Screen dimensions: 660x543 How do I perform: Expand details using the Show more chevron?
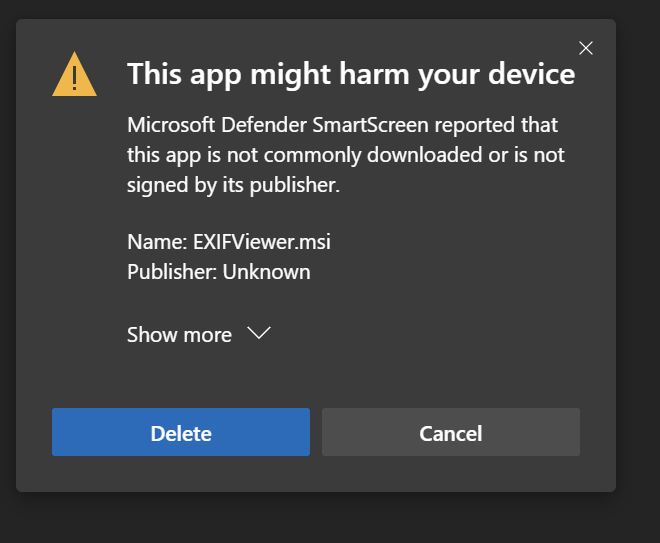pyautogui.click(x=259, y=334)
